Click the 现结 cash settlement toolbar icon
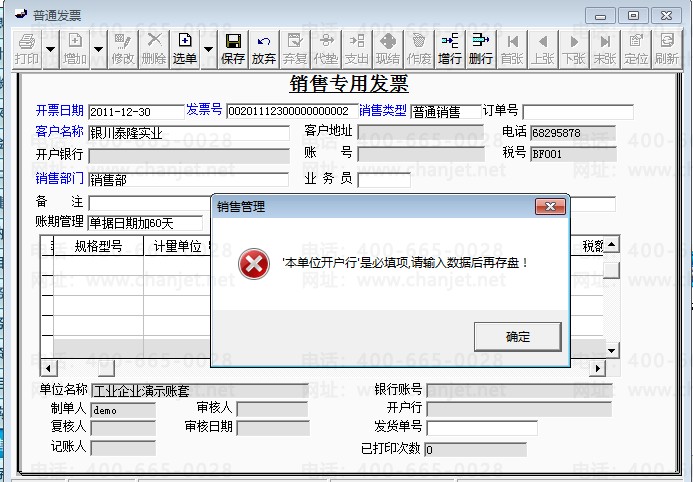 click(388, 49)
